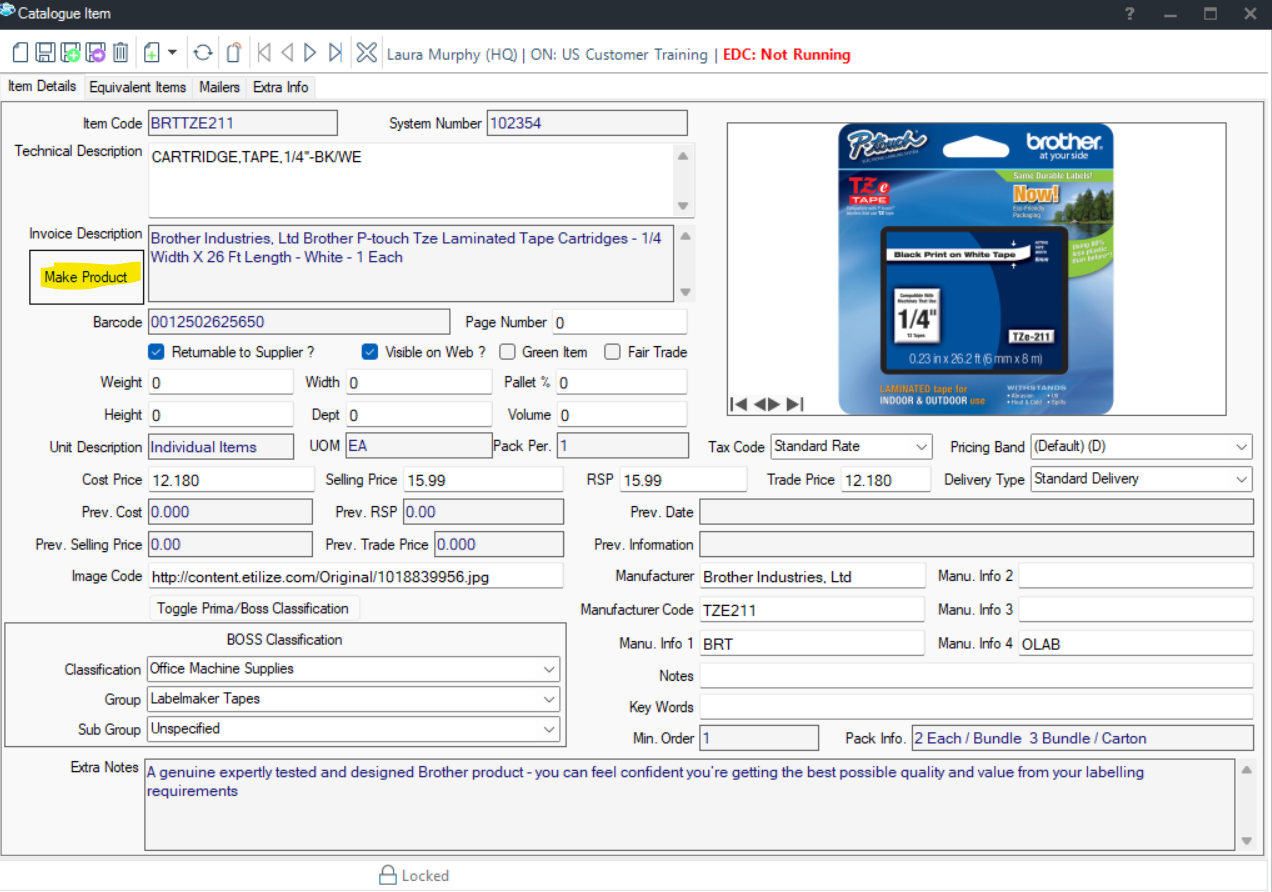
Task: Click the Trade Price field
Action: pyautogui.click(x=884, y=480)
